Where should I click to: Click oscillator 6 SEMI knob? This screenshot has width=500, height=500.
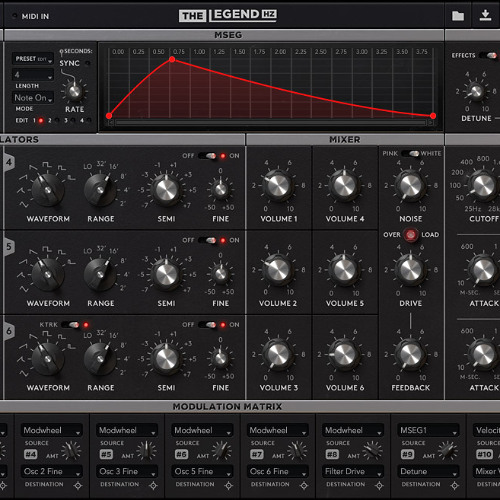[166, 359]
